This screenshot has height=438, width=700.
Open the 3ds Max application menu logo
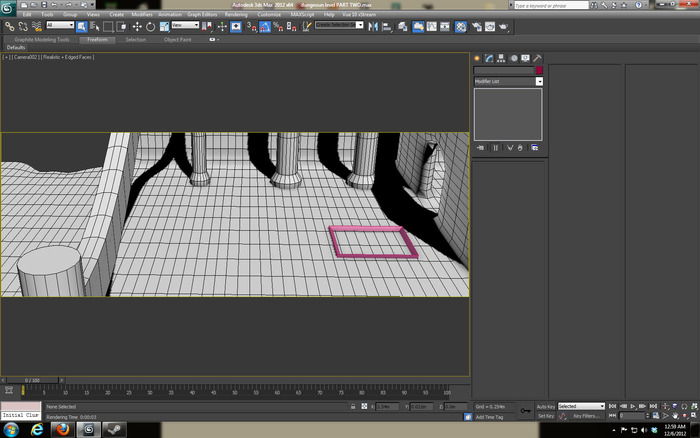[x=8, y=8]
